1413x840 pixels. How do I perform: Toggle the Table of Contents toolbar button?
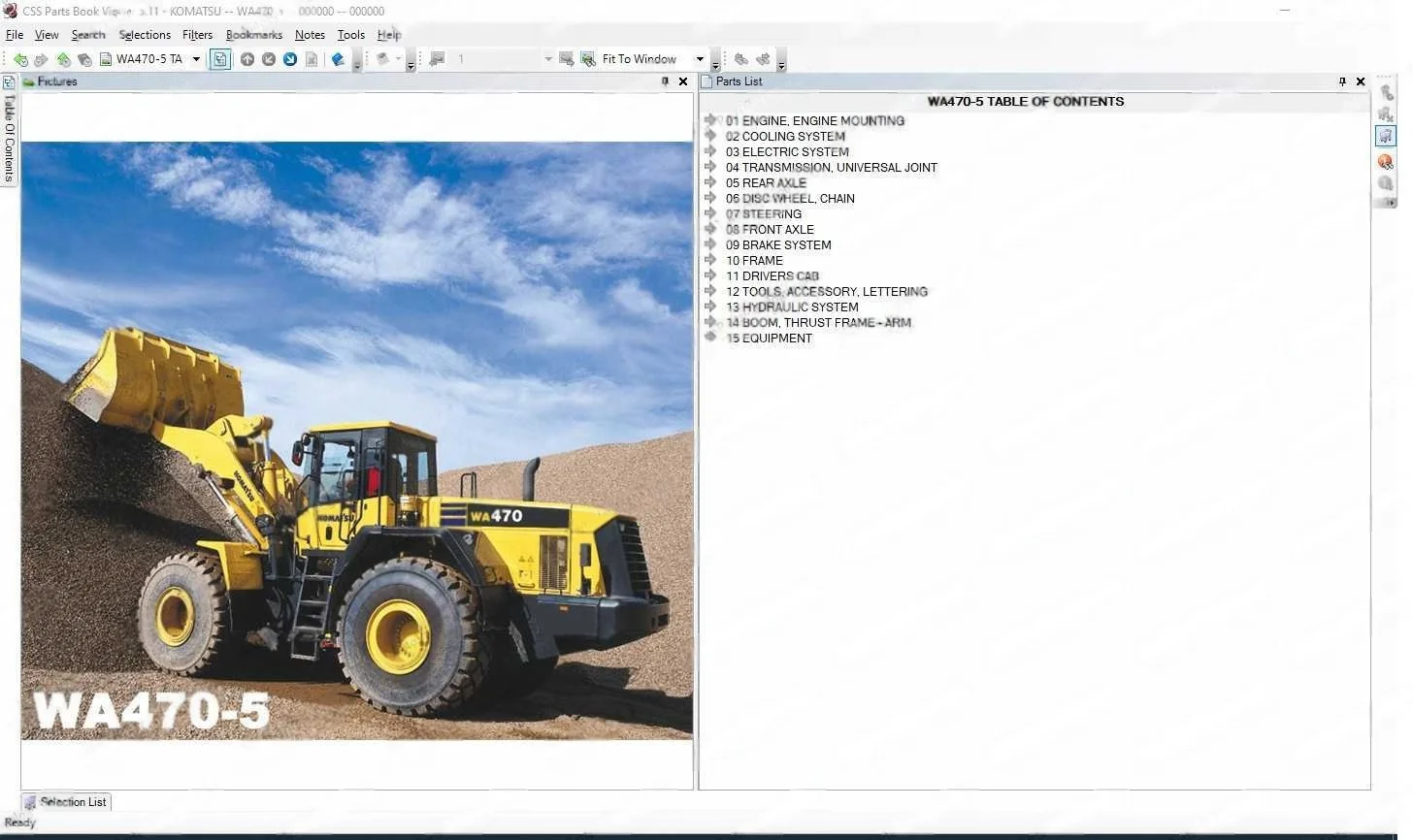tap(220, 59)
